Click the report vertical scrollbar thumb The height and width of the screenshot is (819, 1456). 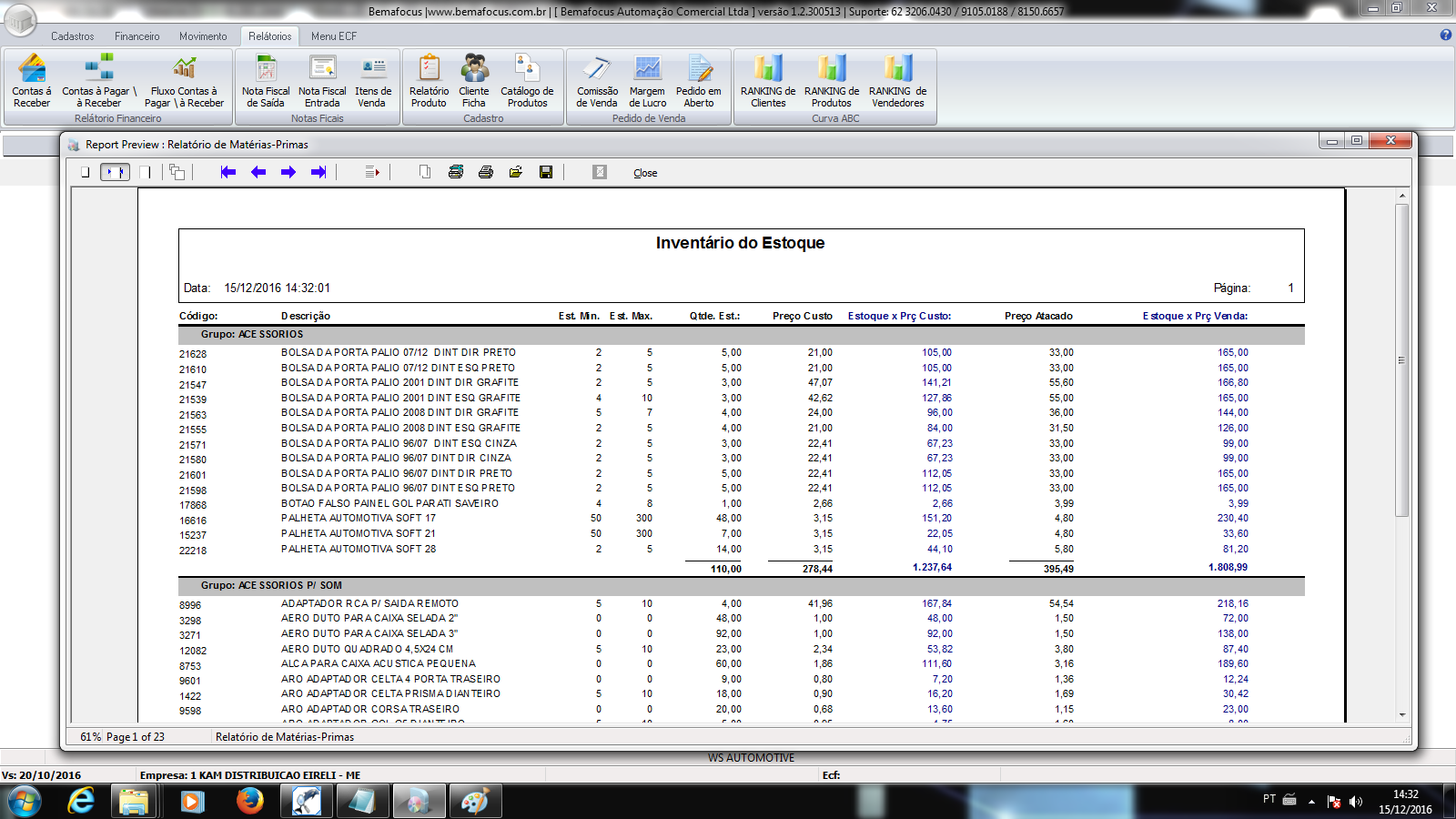click(1402, 360)
